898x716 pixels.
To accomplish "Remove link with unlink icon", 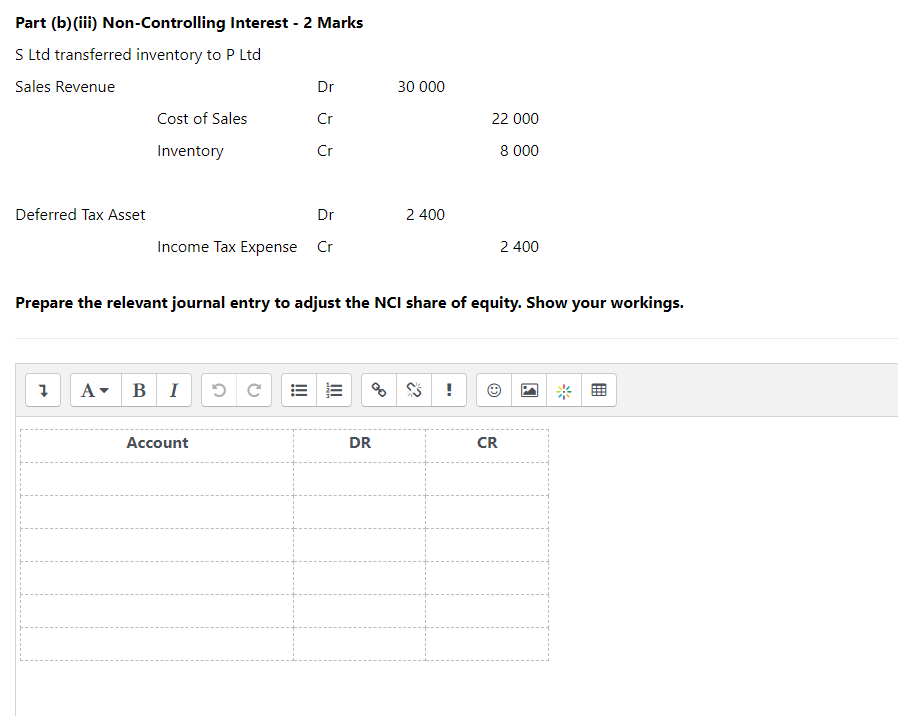I will point(414,390).
